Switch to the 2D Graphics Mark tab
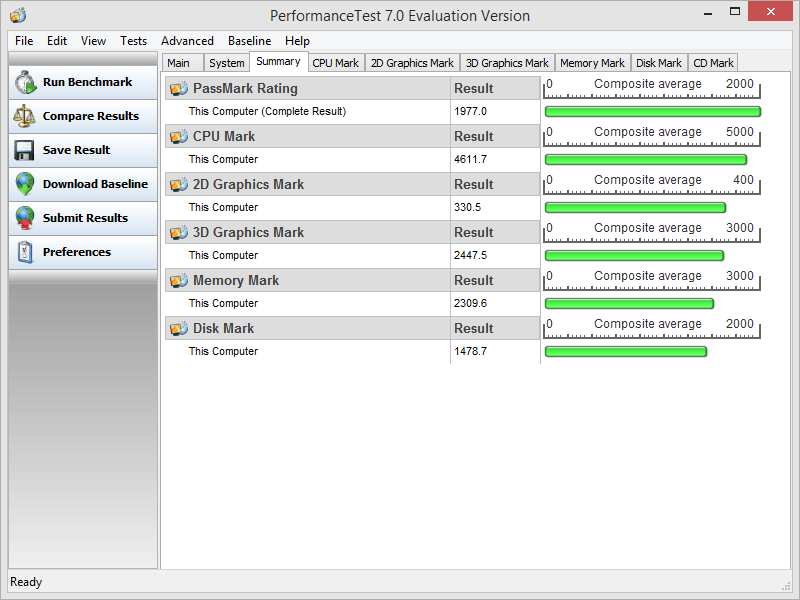800x600 pixels. (x=412, y=63)
